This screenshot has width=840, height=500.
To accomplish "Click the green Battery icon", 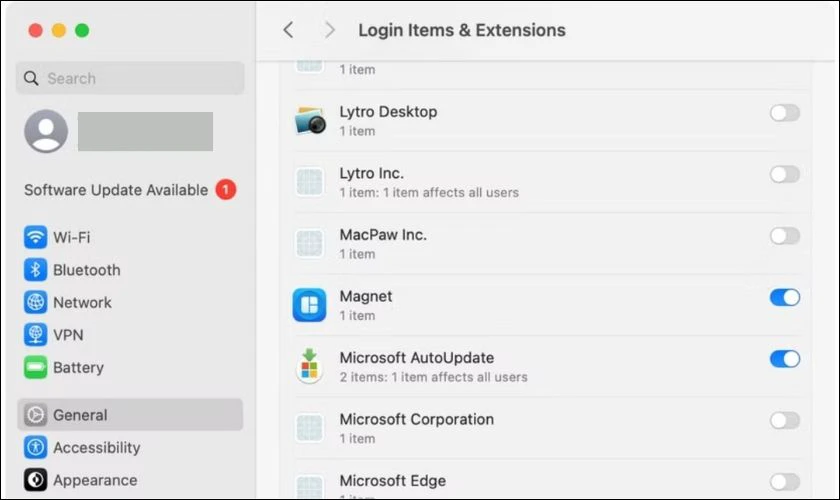I will (x=35, y=367).
